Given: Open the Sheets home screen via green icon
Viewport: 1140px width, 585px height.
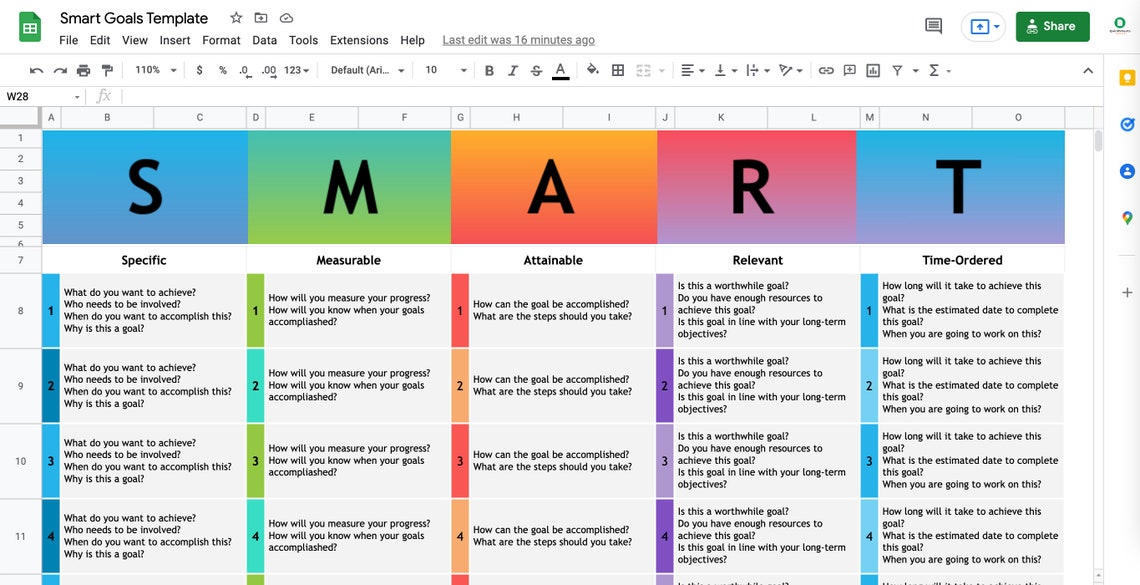Looking at the screenshot, I should [x=28, y=26].
